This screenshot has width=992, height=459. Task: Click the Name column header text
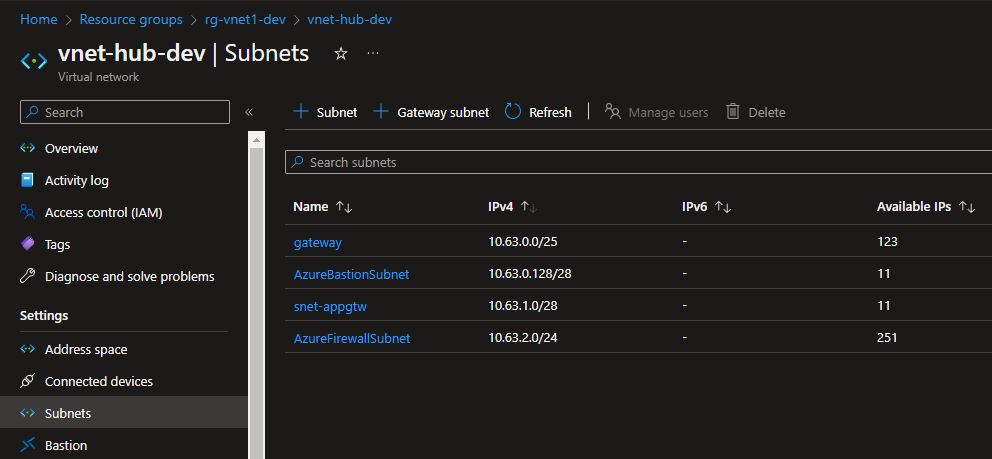click(311, 207)
